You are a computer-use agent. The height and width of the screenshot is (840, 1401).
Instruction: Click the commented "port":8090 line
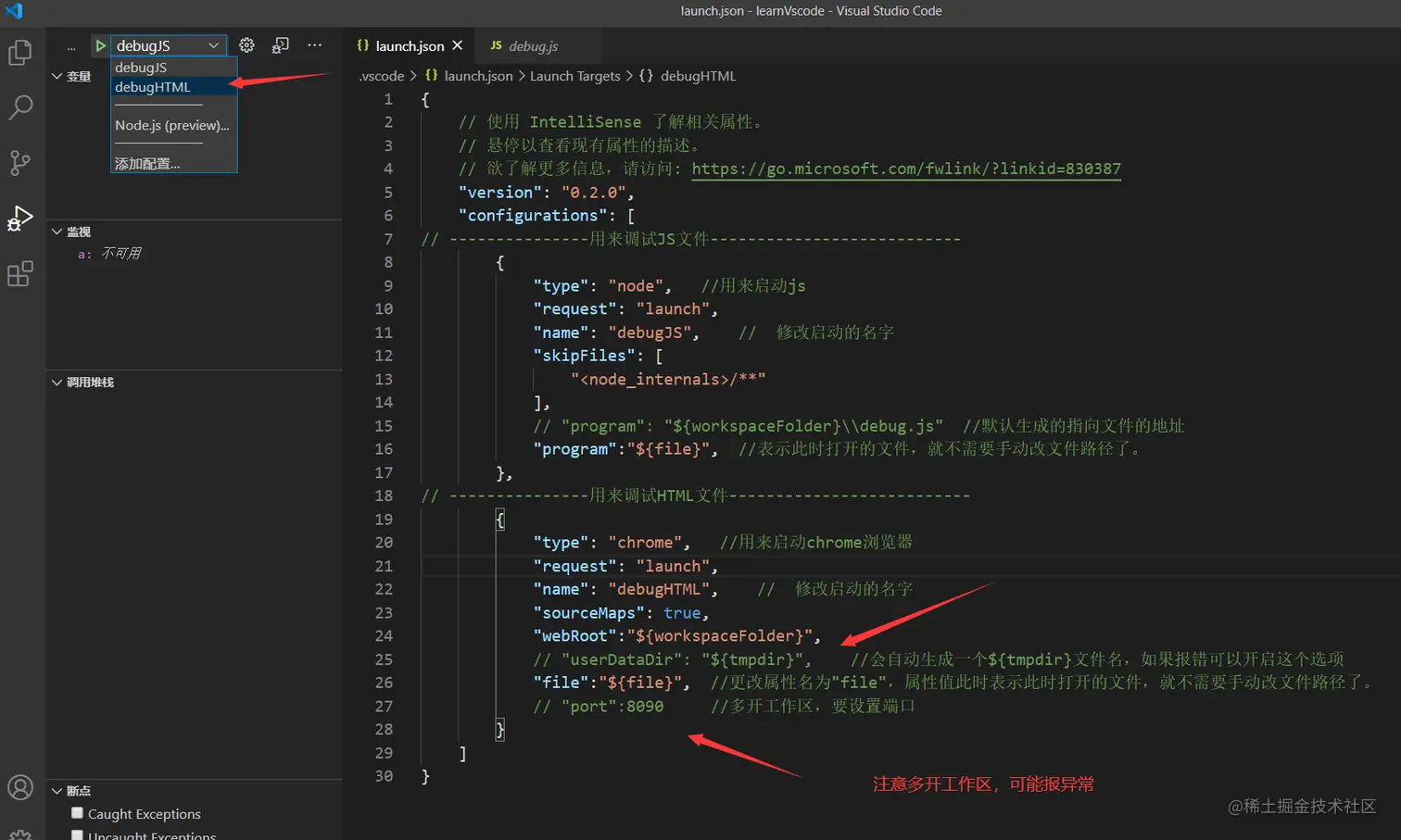click(598, 706)
